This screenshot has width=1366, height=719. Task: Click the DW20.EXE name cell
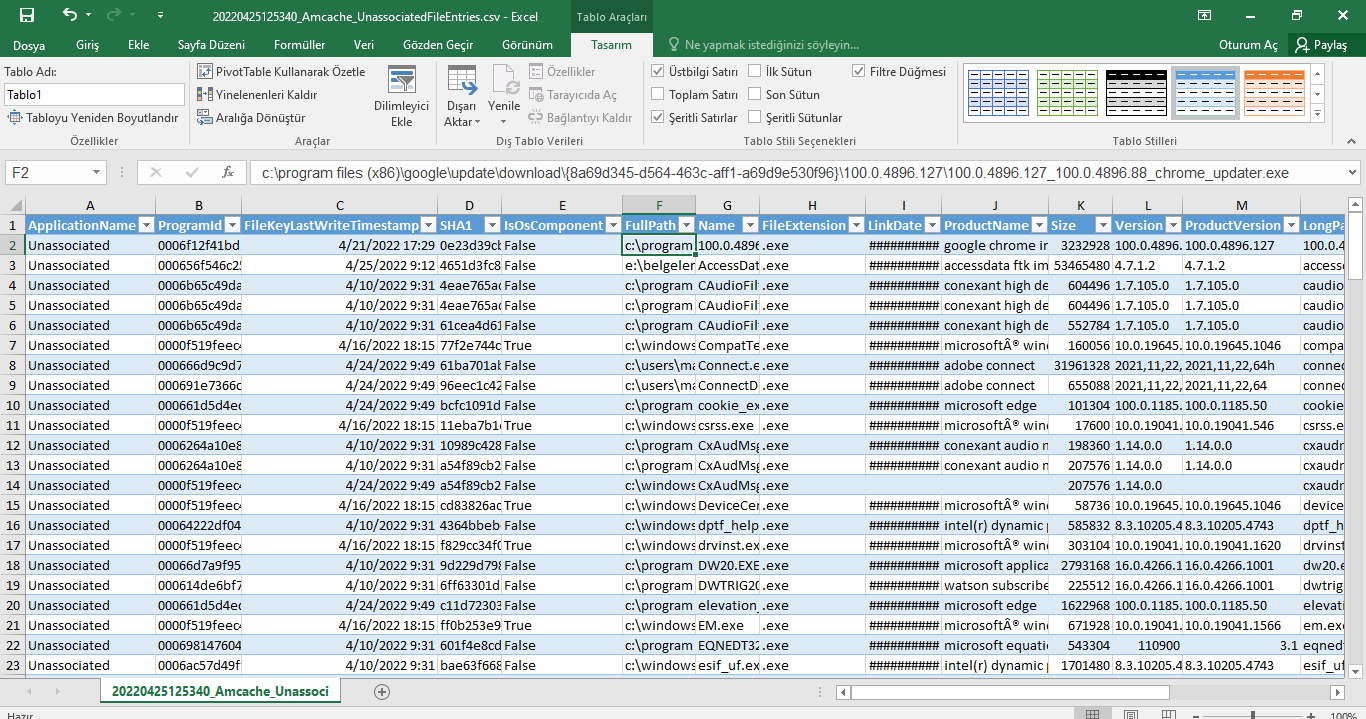[x=727, y=565]
